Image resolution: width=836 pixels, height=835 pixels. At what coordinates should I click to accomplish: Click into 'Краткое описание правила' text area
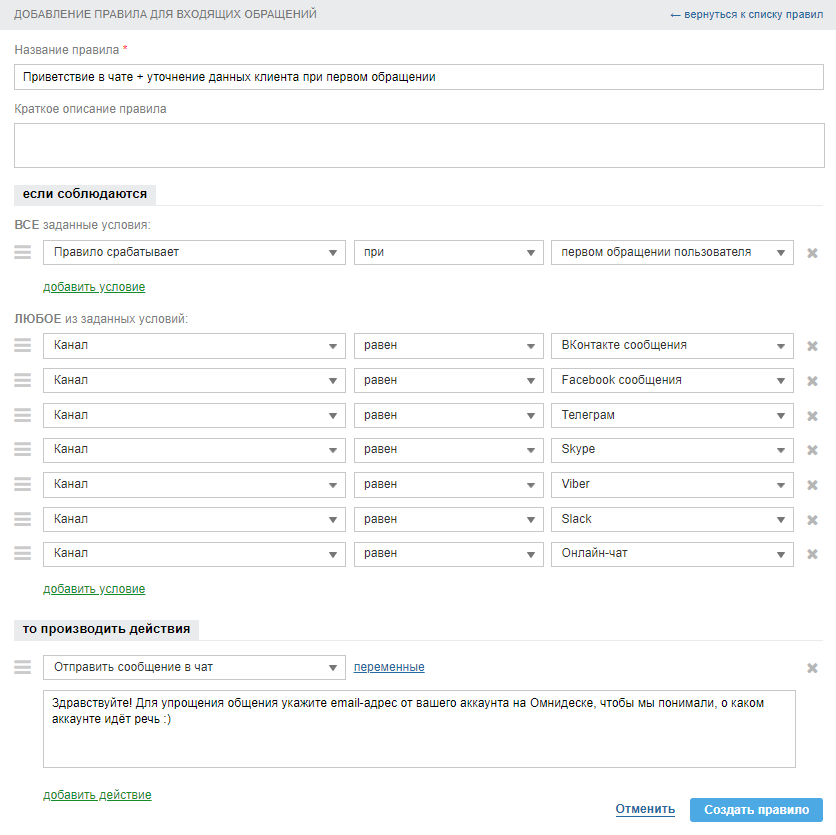pos(419,146)
